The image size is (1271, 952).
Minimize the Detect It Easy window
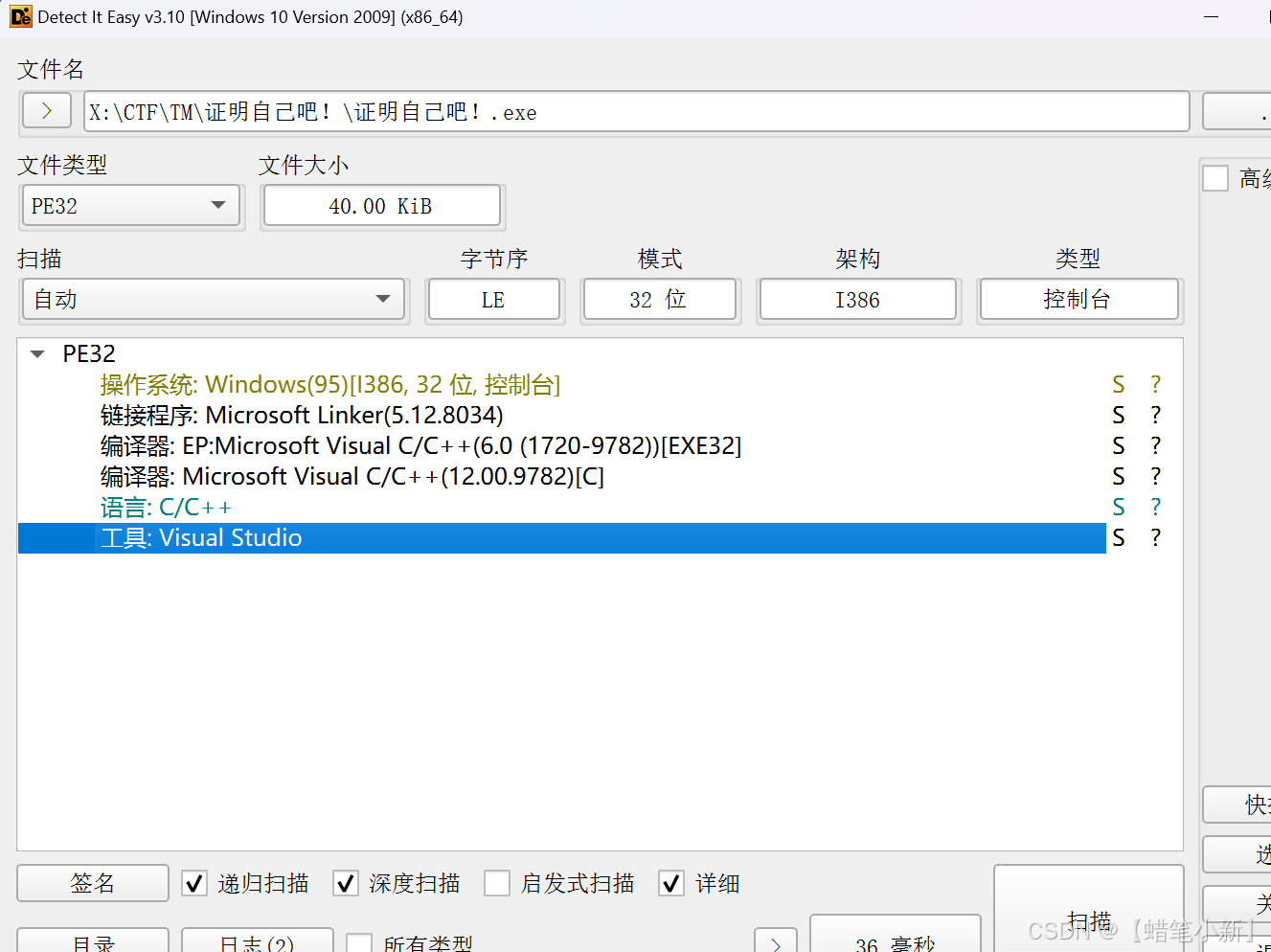click(1212, 17)
